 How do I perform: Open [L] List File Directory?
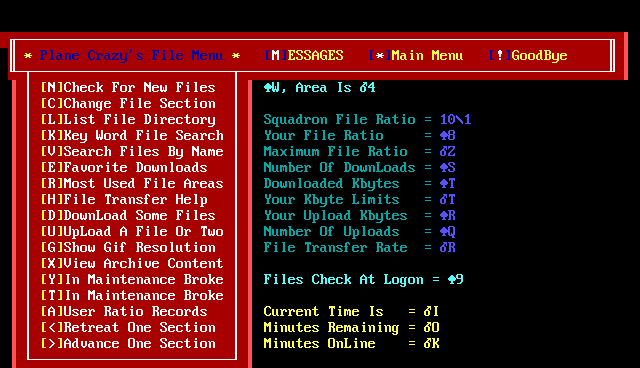coord(128,120)
